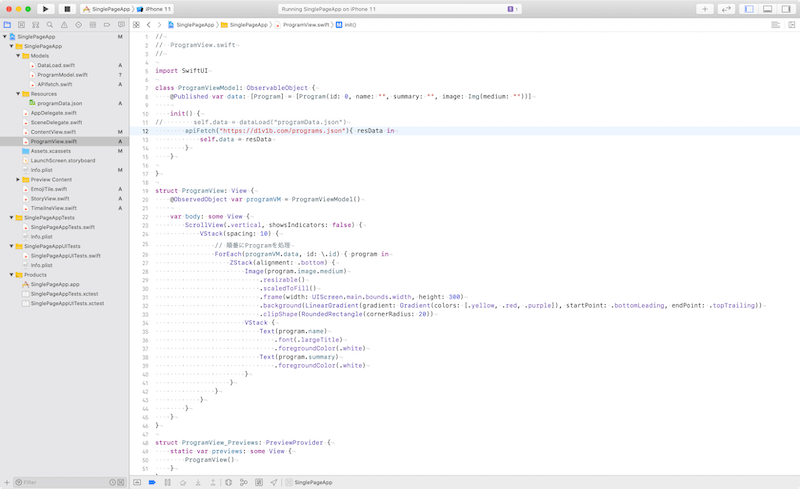Open SinglePageApp folder breadcrumb
The width and height of the screenshot is (800, 489).
tap(244, 25)
